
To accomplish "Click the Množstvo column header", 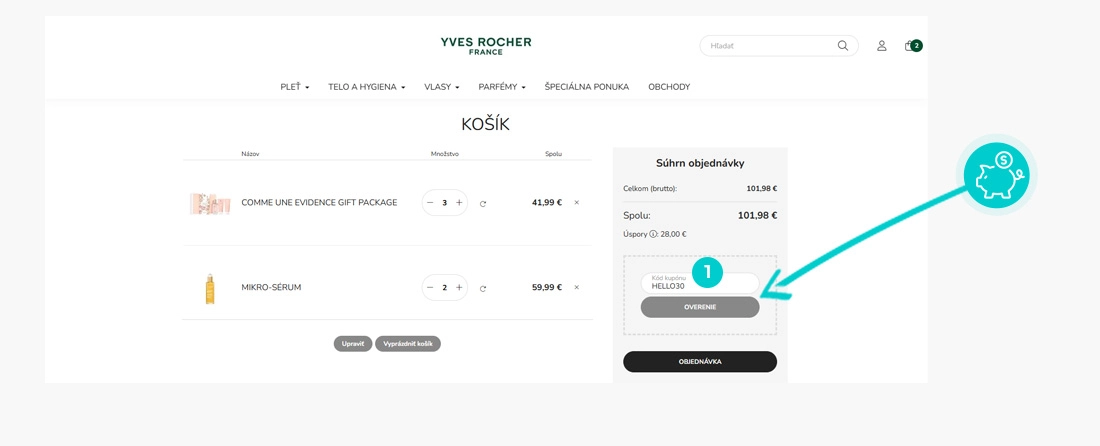I will tap(445, 154).
